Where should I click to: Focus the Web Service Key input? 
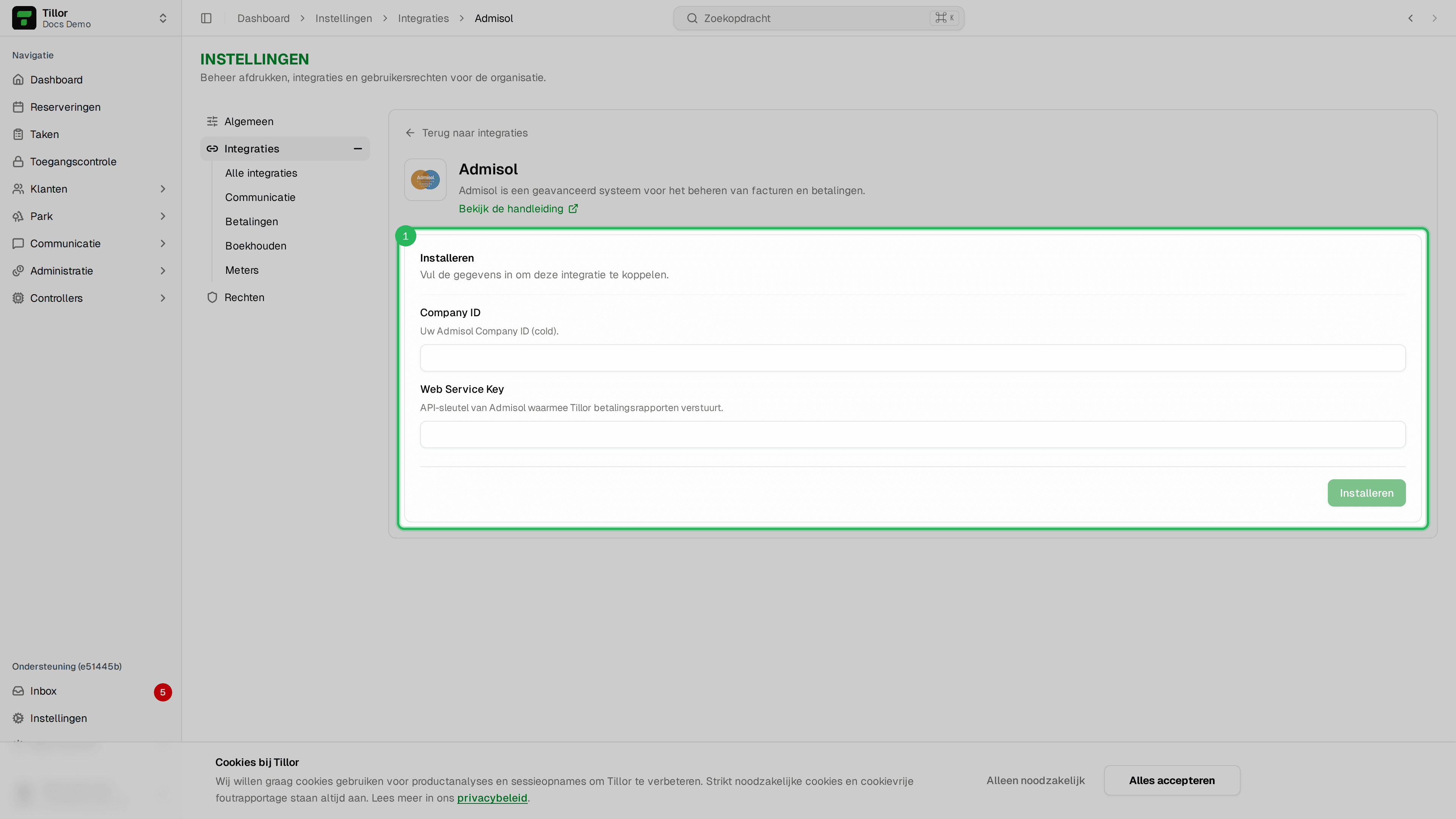pos(912,434)
